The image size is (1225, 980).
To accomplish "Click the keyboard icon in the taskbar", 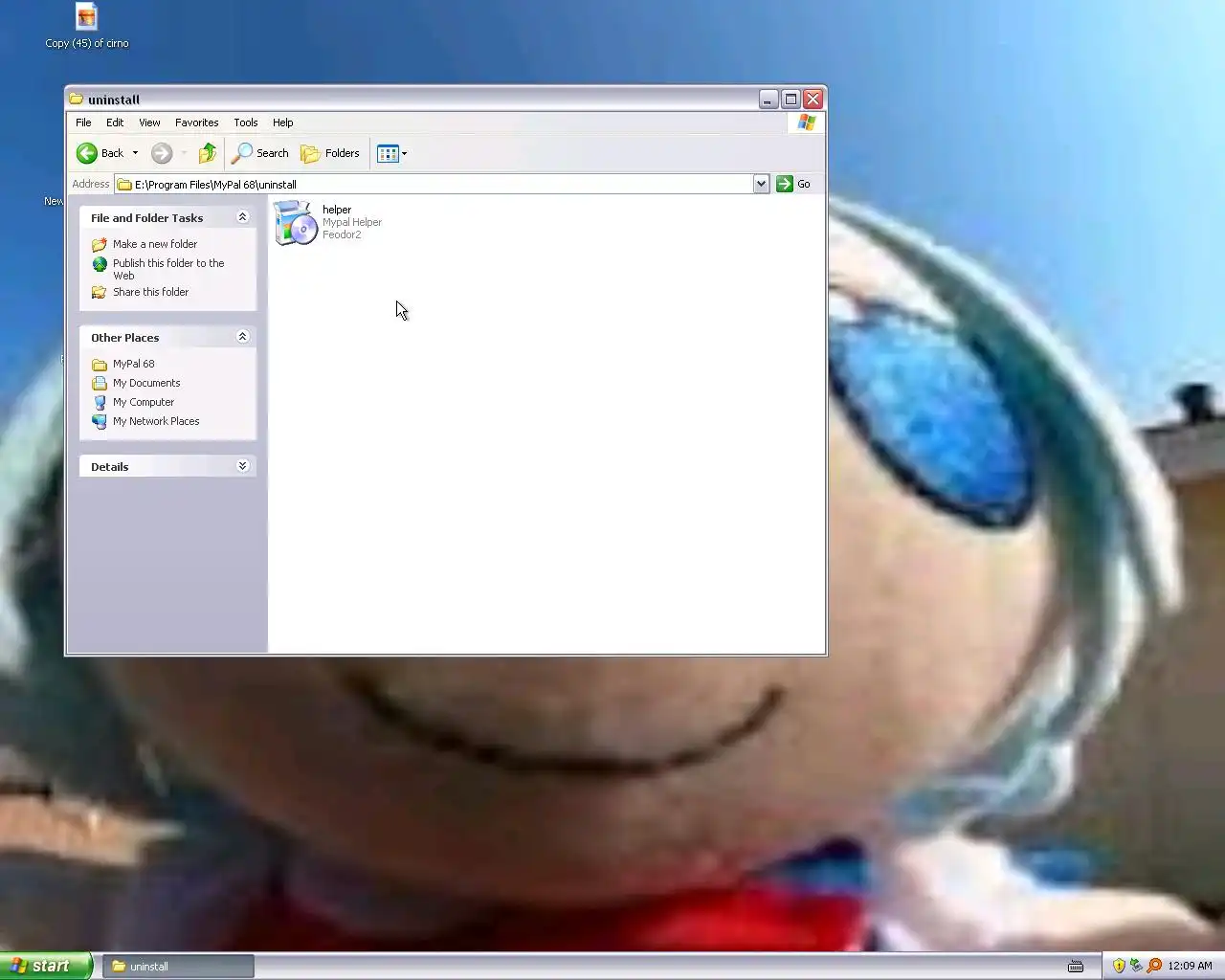I will [x=1076, y=966].
